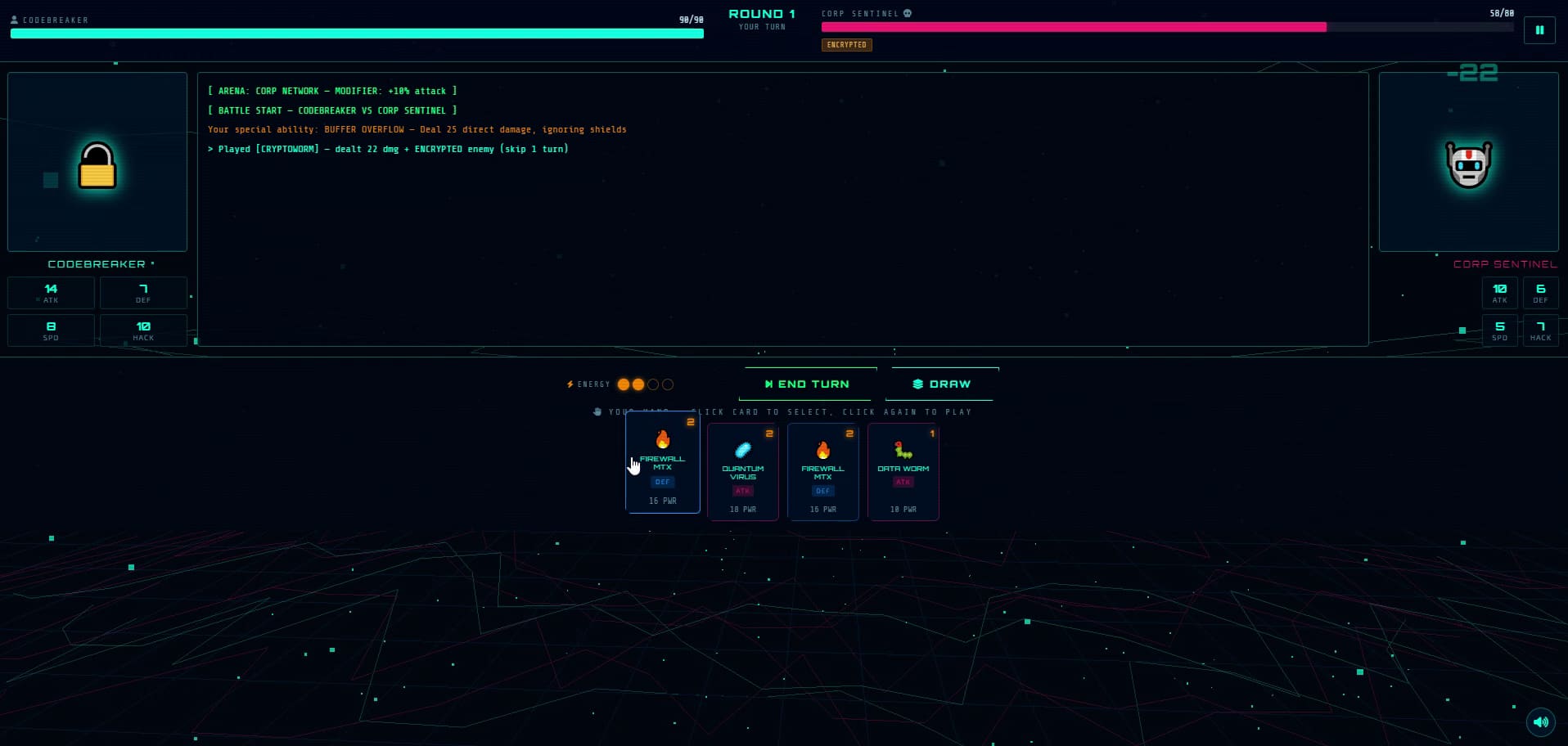The image size is (1568, 746).
Task: Click the ATK badge on Data Worm
Action: [903, 482]
